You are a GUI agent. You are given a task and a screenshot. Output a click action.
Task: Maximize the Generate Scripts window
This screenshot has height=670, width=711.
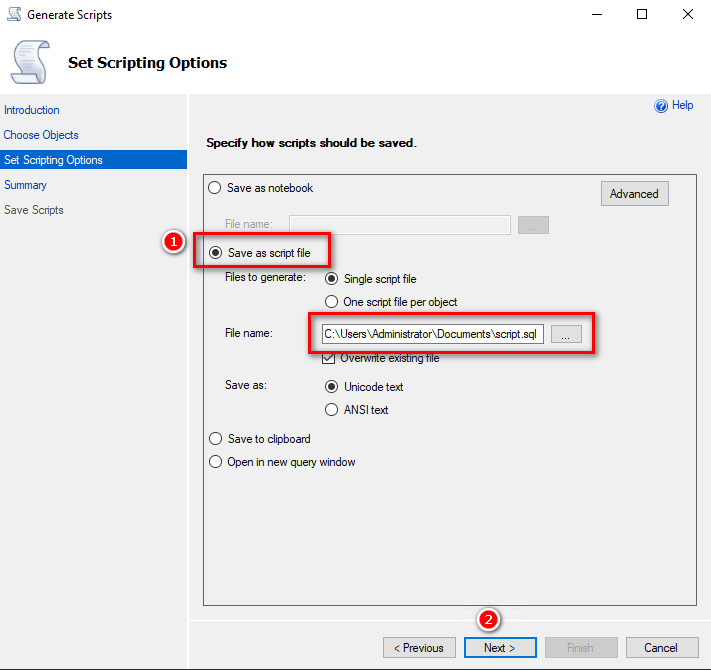point(642,15)
